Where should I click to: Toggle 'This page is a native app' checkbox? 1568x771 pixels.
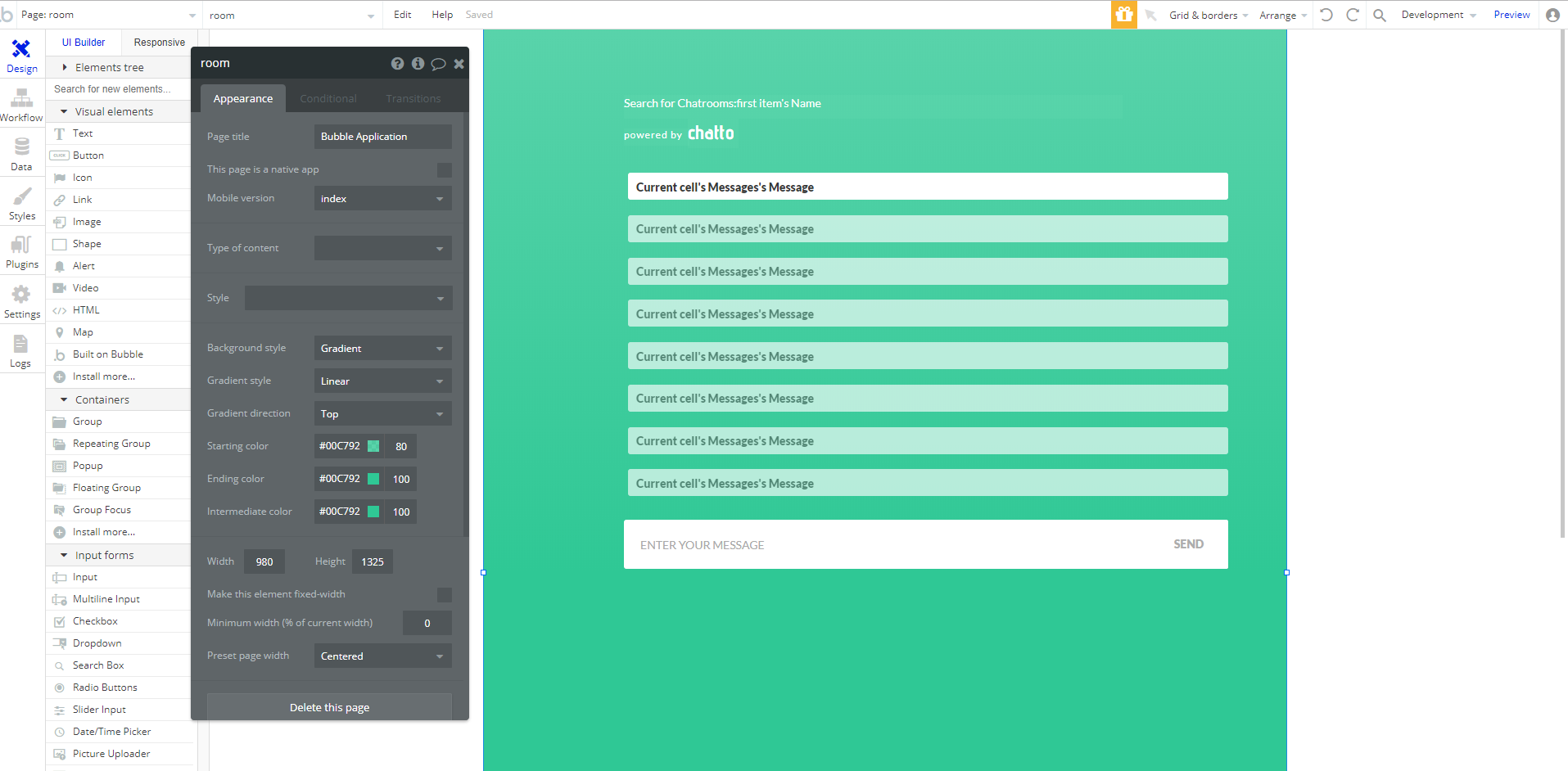tap(445, 170)
